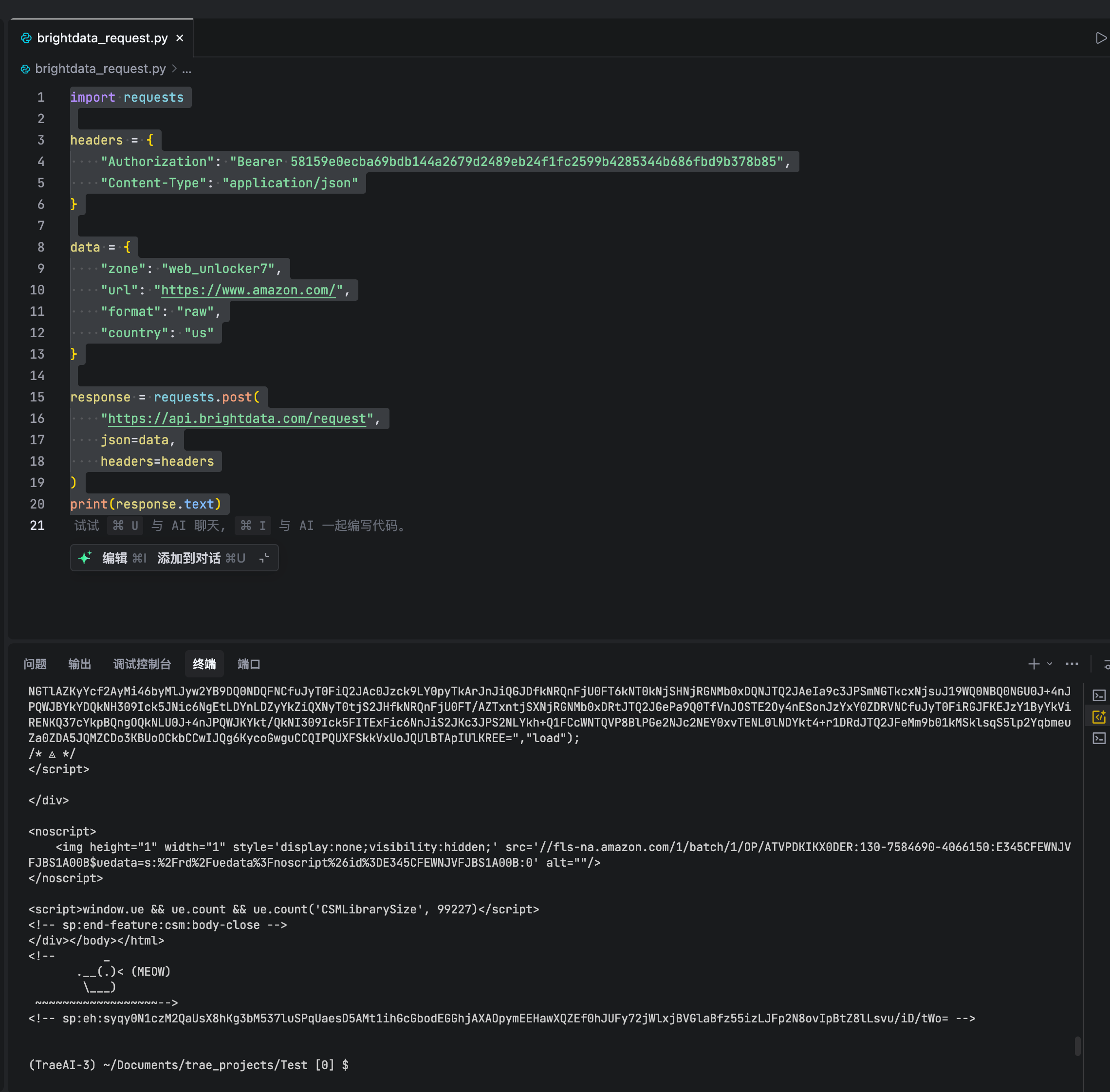Click 添加到对话 button
Image resolution: width=1110 pixels, height=1092 pixels.
(189, 558)
